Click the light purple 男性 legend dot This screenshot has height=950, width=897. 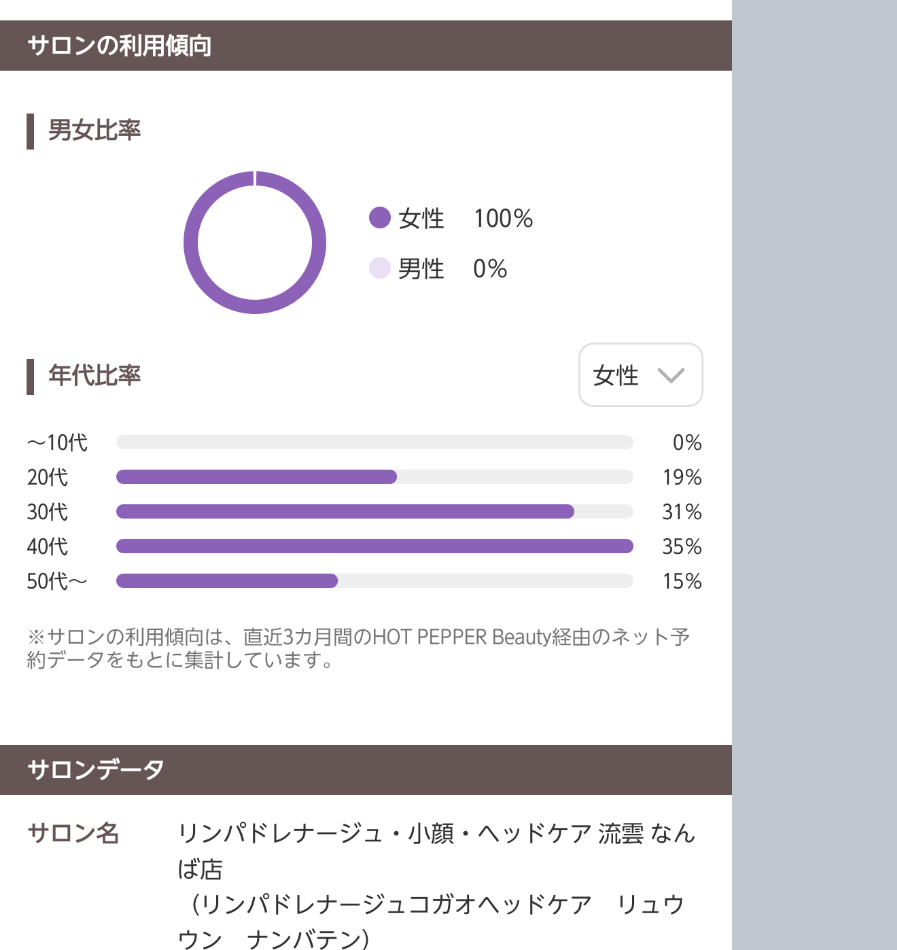click(379, 268)
